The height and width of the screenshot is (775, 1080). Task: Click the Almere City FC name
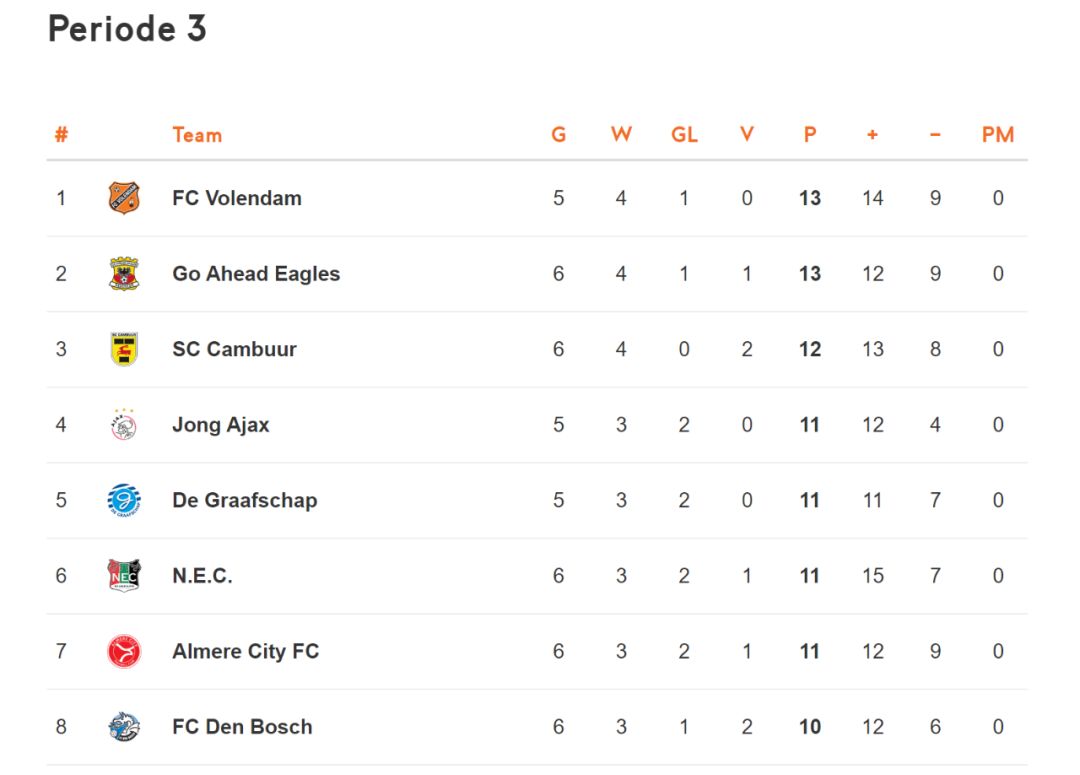(x=245, y=652)
